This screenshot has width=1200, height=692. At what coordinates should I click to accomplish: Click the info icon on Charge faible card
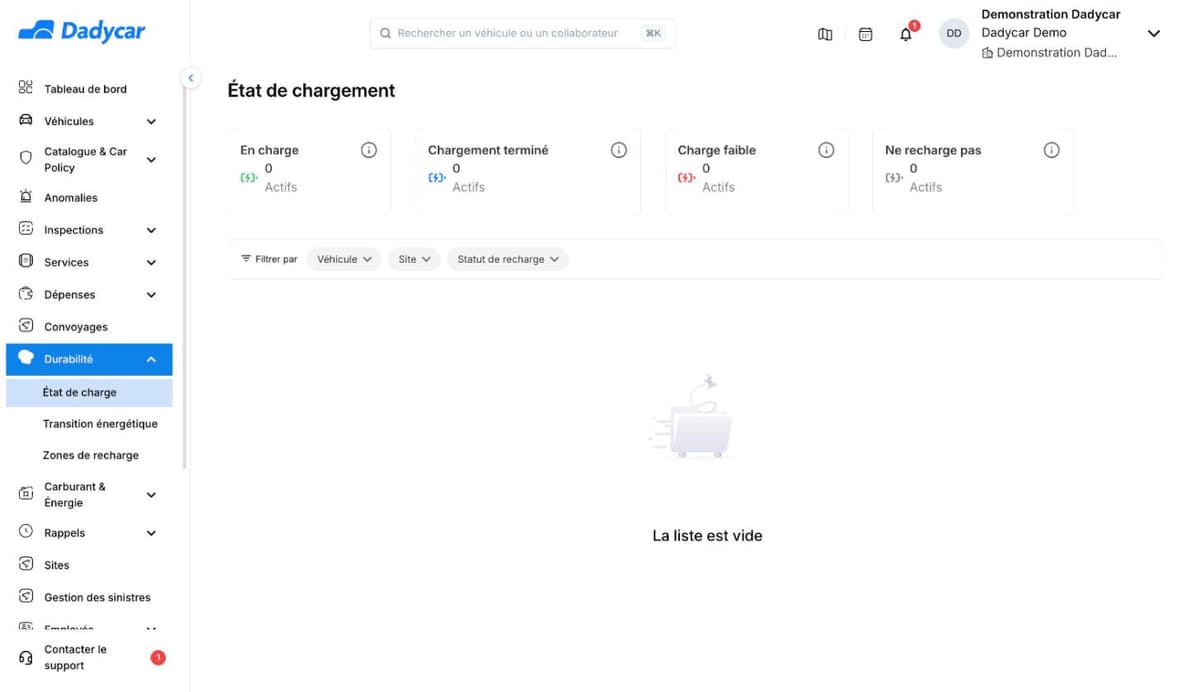tap(826, 150)
